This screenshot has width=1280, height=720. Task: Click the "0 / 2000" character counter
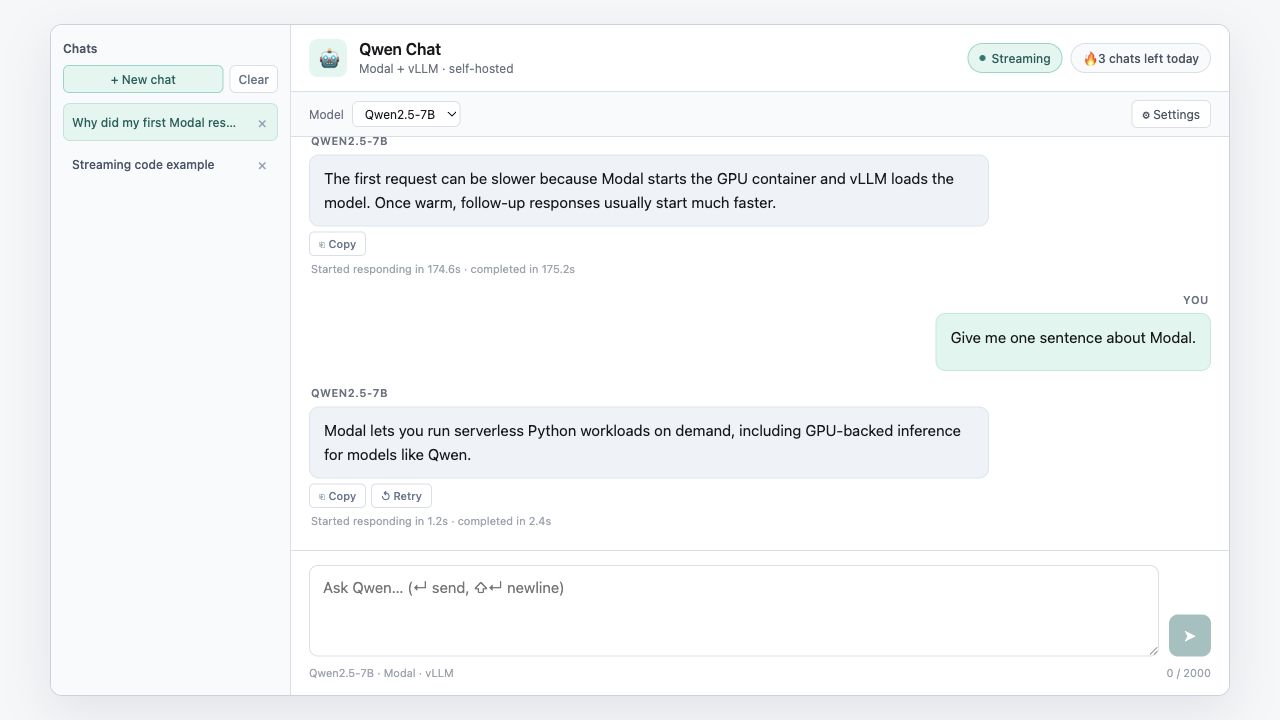click(x=1188, y=673)
